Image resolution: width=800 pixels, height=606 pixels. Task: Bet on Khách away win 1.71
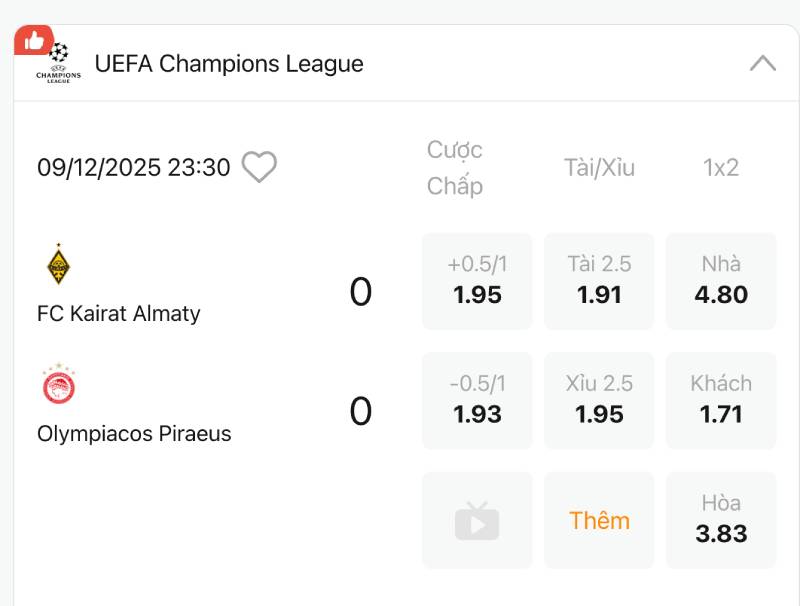click(x=721, y=400)
